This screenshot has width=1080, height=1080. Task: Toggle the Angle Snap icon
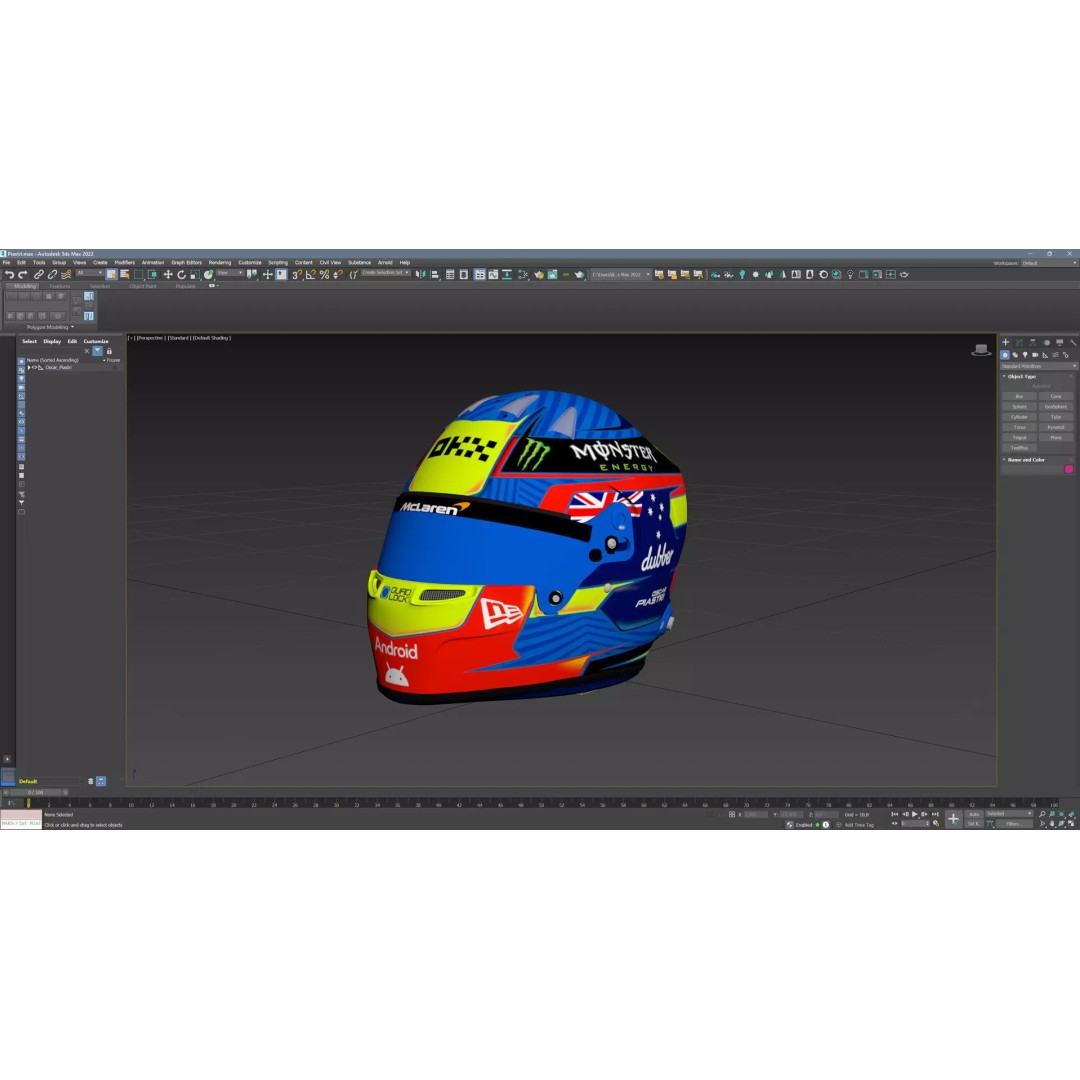click(311, 275)
